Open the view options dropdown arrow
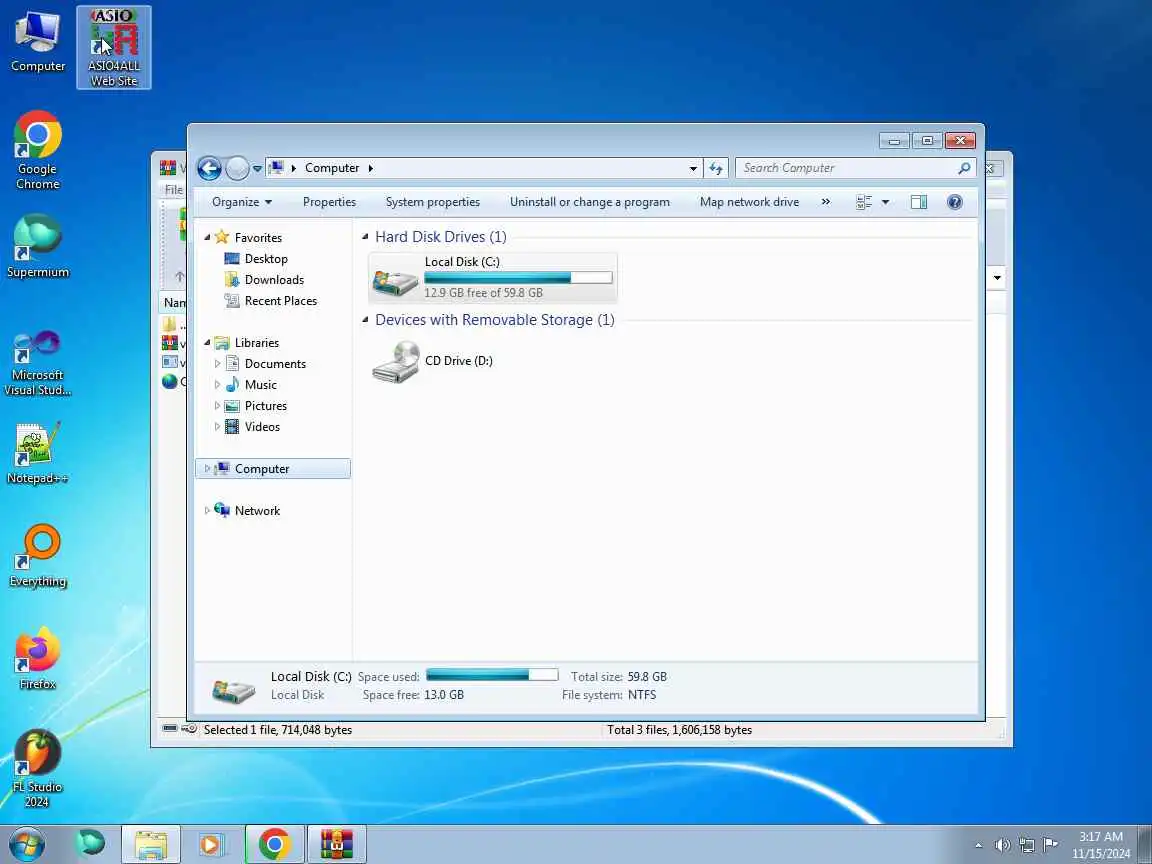Viewport: 1152px width, 864px height. (x=885, y=202)
